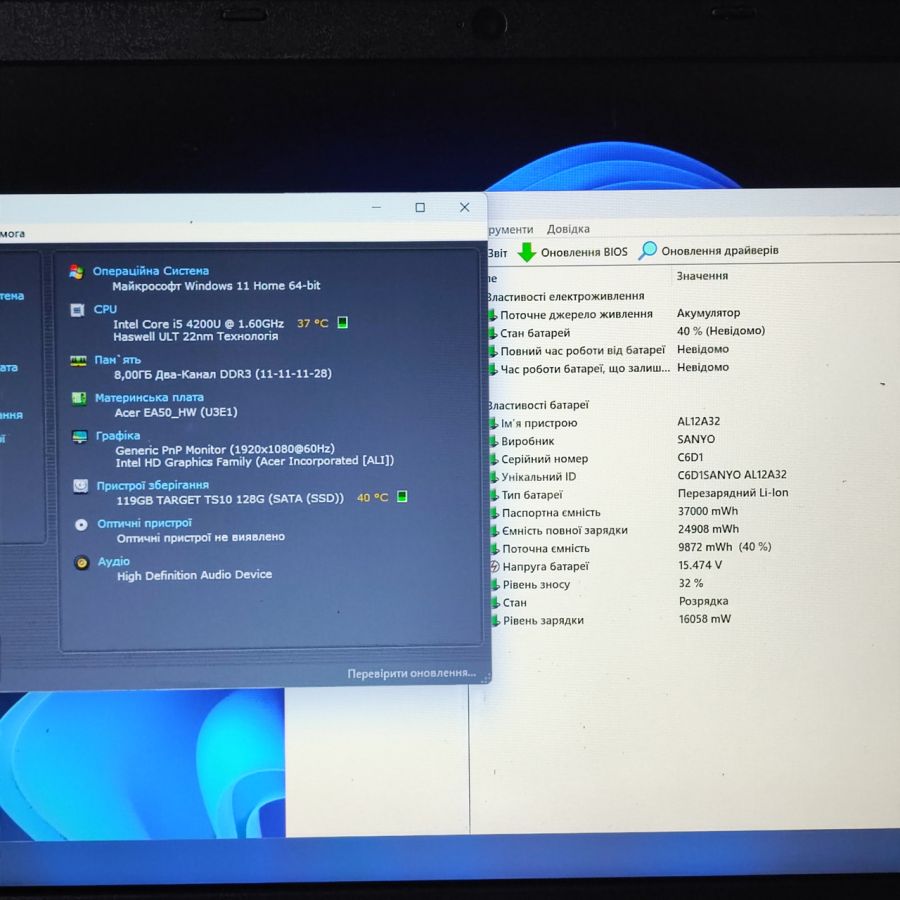
Task: Close the Speccy window
Action: [464, 207]
